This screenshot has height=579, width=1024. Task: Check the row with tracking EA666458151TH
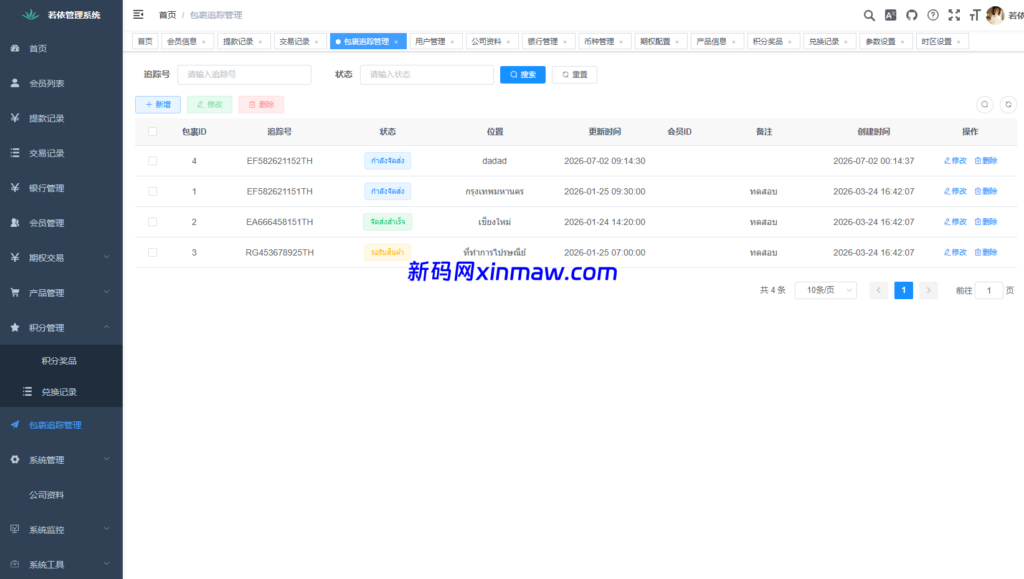[x=152, y=222]
